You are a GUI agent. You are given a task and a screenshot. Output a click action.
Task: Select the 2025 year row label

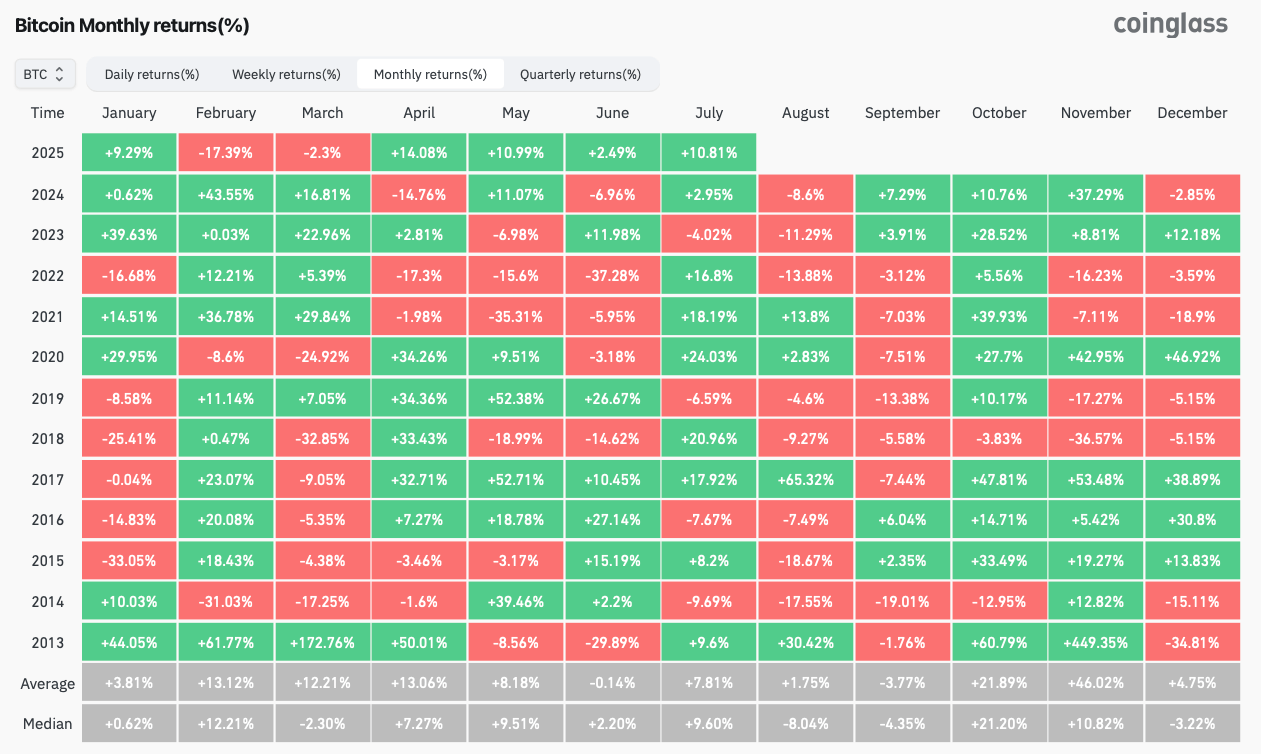coord(47,153)
